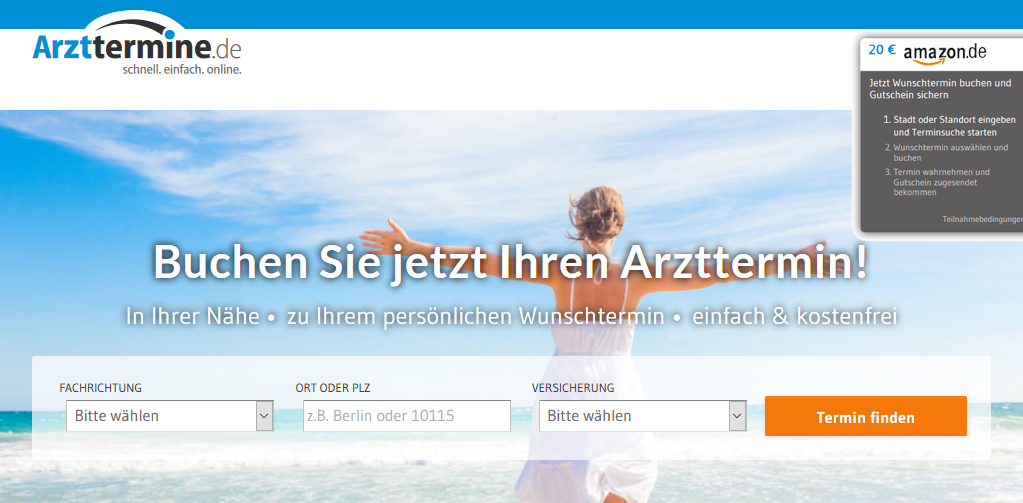1023x503 pixels.
Task: Click the slogan "schnell. einfach. online."
Action: [182, 69]
